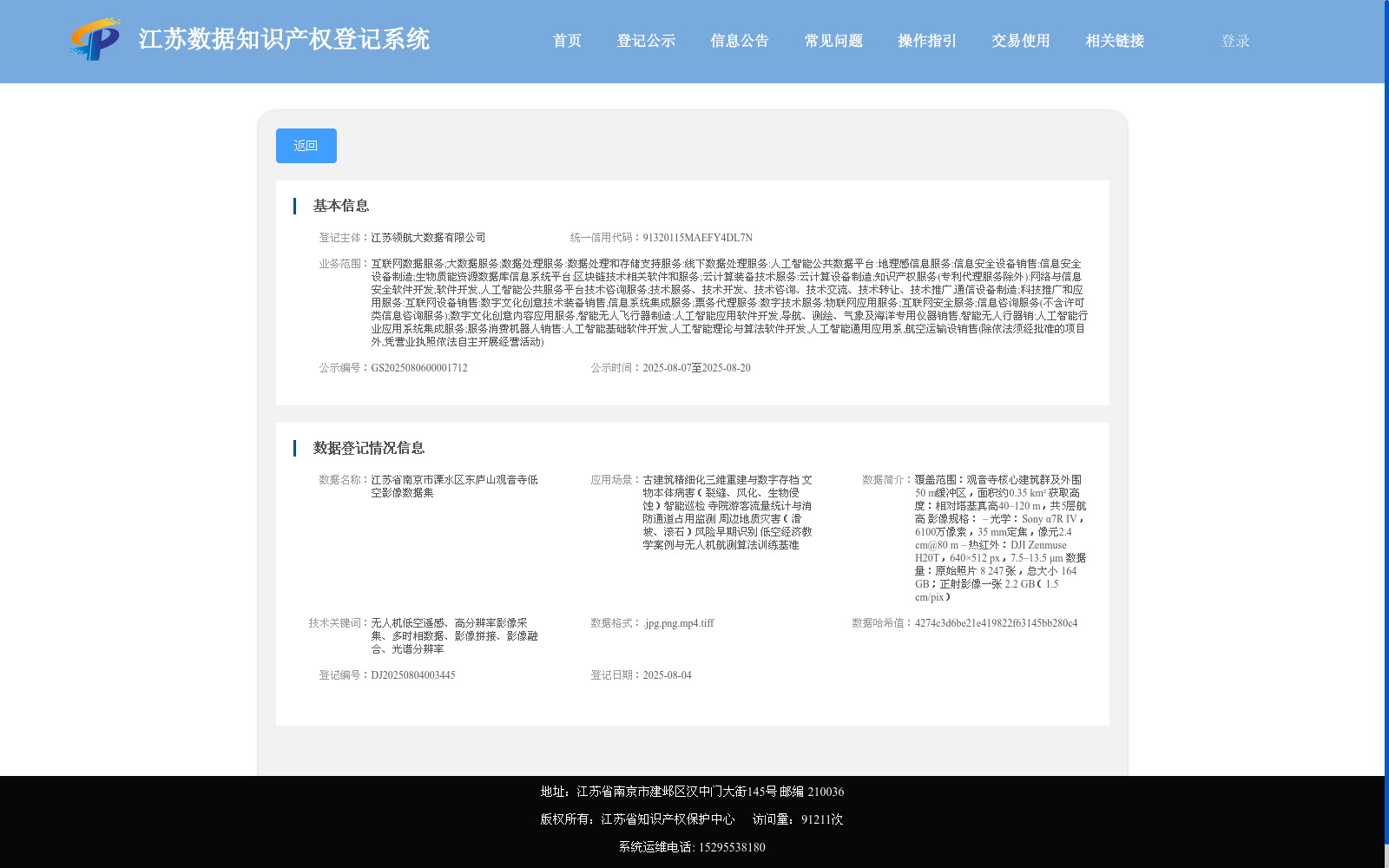Select the 统一信用代码 value

pos(696,236)
